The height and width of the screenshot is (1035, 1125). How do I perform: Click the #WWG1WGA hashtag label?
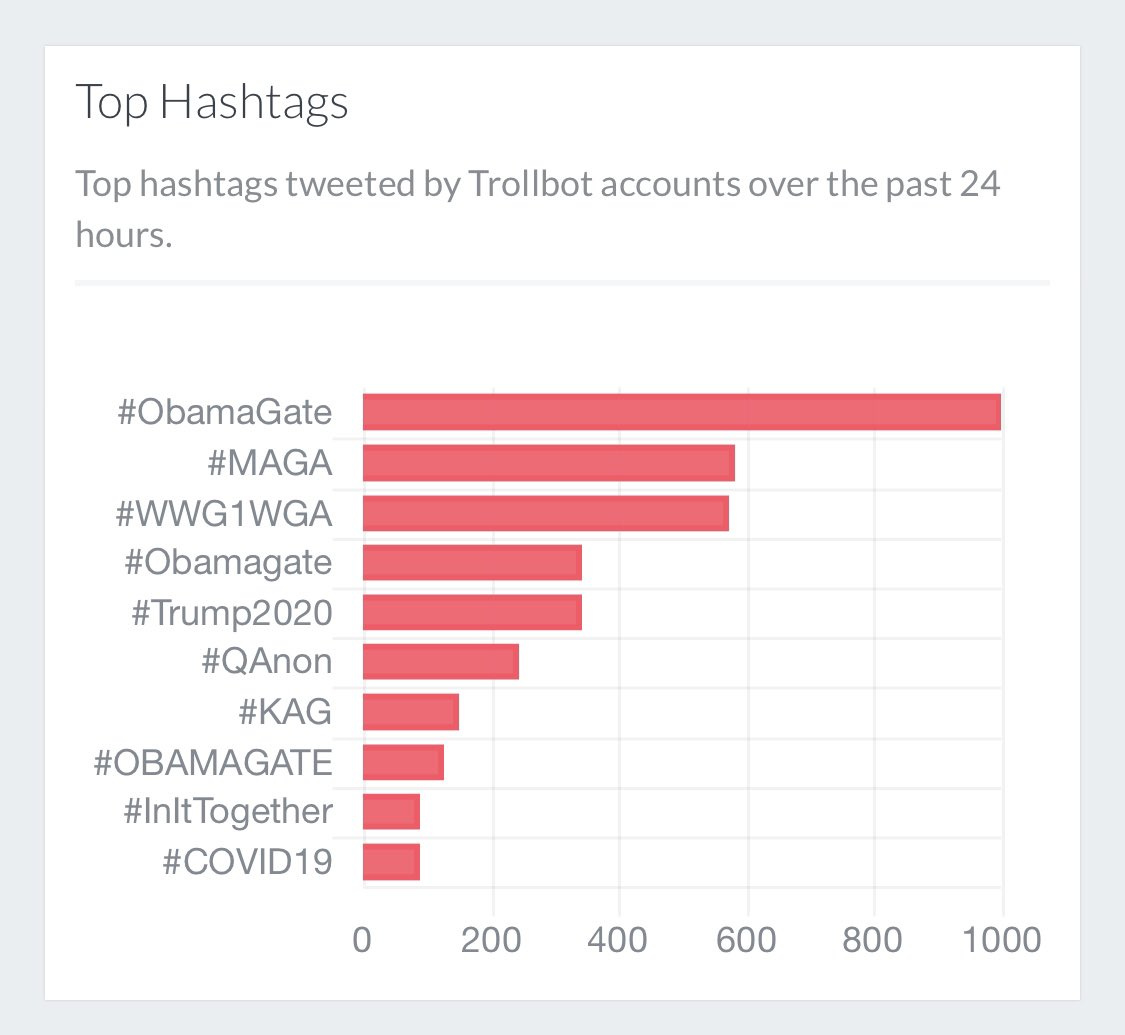[x=223, y=513]
